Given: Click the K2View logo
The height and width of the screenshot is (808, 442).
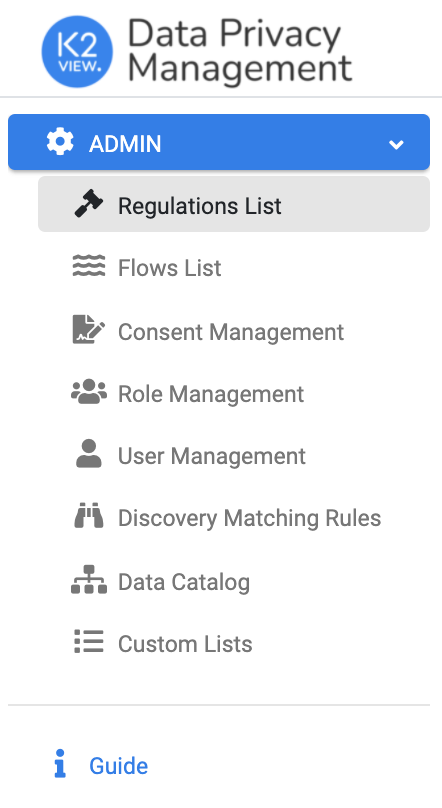Looking at the screenshot, I should pyautogui.click(x=77, y=51).
